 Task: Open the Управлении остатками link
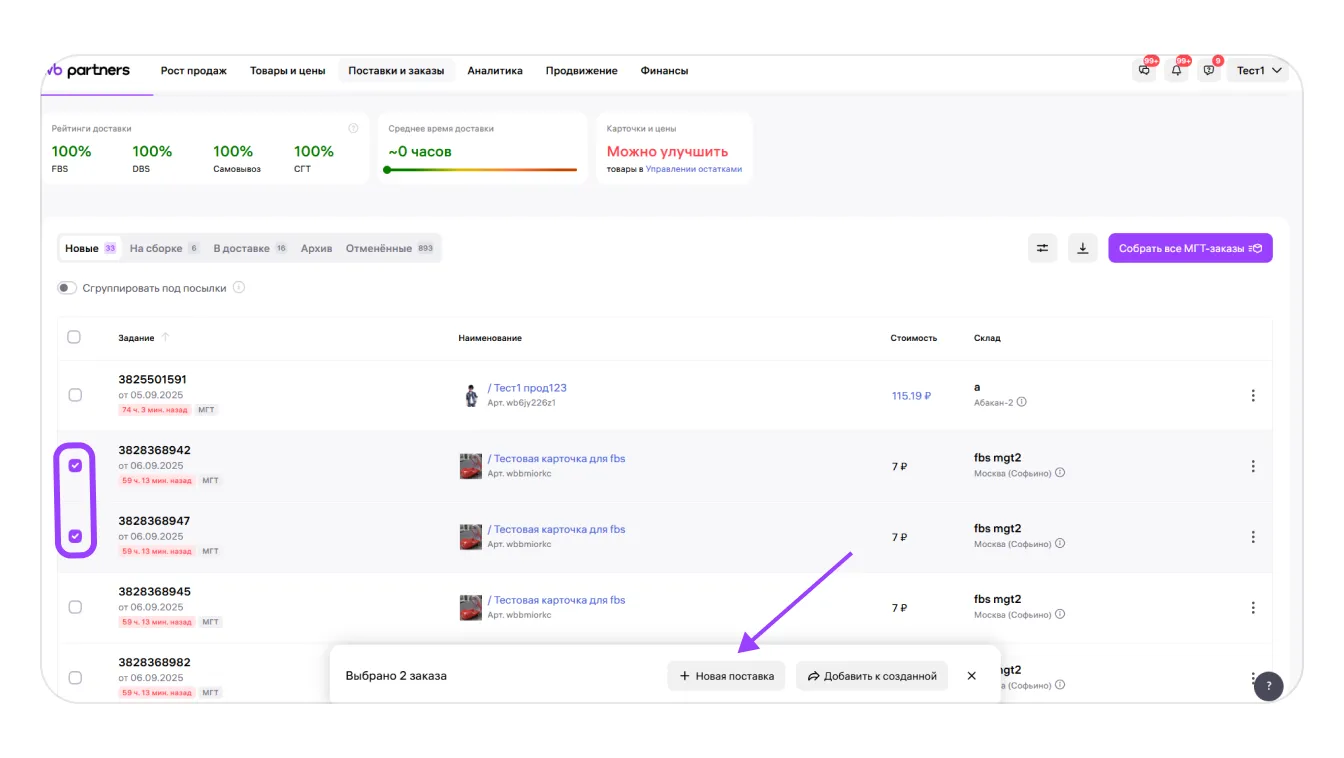pos(694,169)
